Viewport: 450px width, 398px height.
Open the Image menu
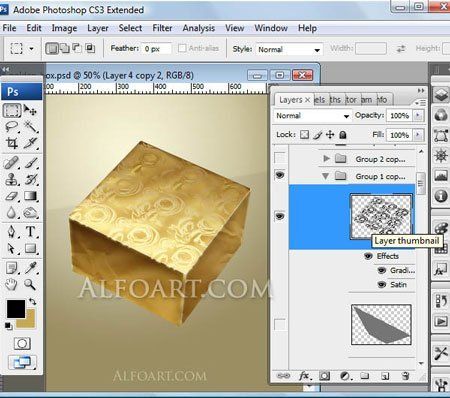[64, 28]
